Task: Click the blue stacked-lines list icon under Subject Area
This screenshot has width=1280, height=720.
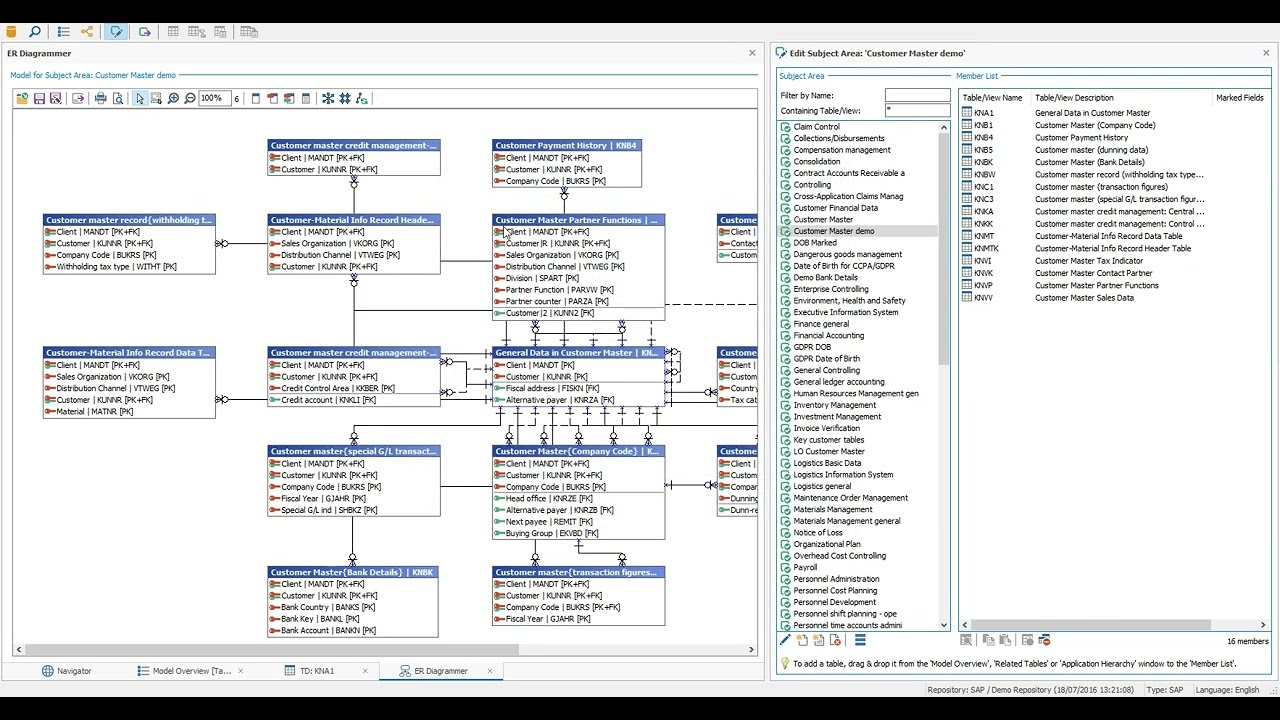Action: coord(860,640)
